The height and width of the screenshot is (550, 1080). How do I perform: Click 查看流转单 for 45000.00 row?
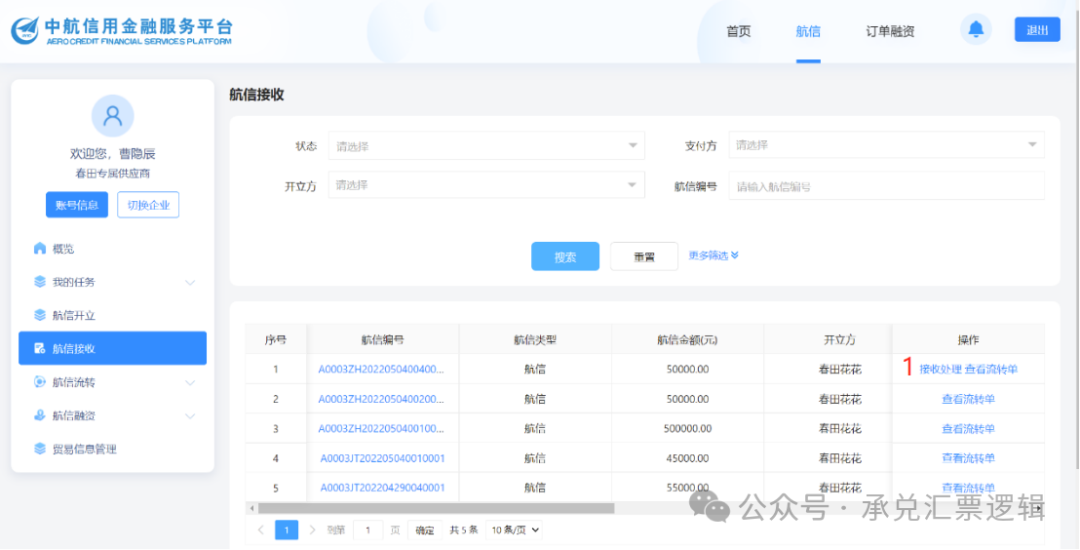[x=968, y=458]
